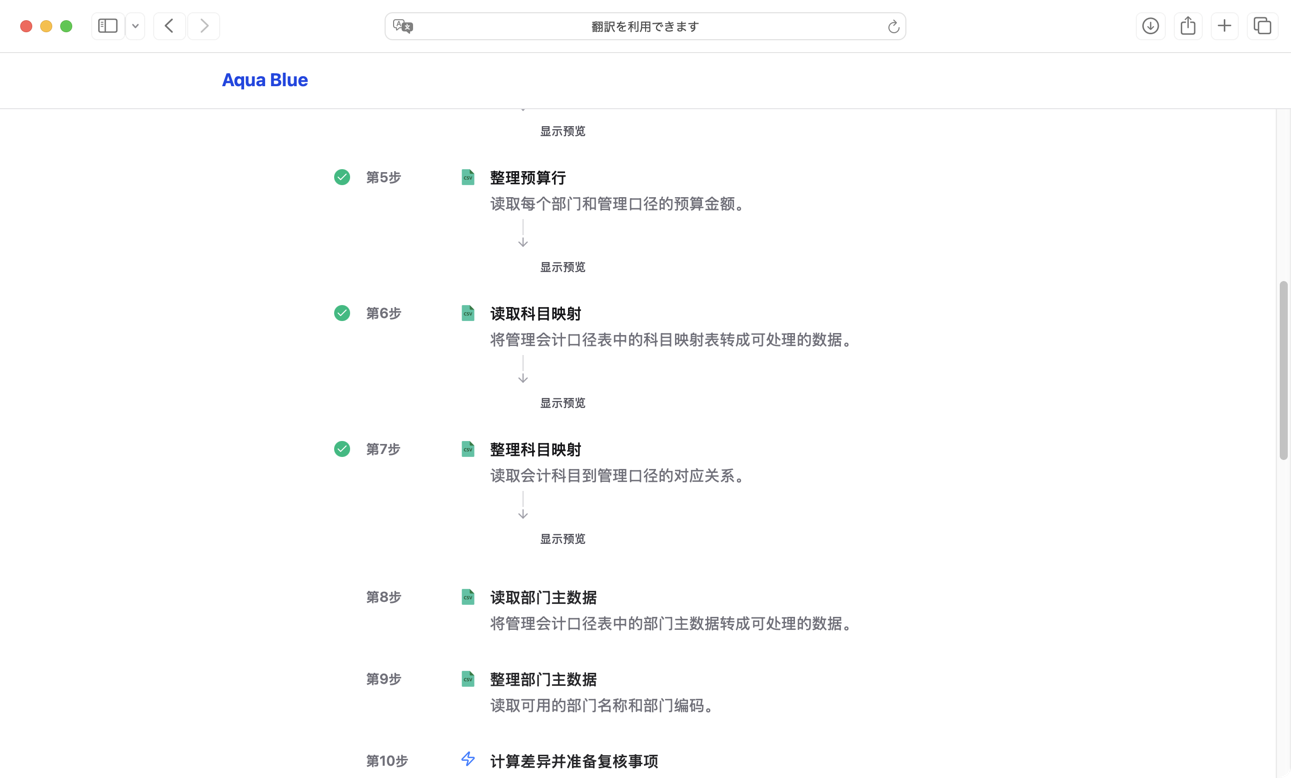Open the Share menu icon
Screen dimensions: 1291x778
click(1188, 26)
